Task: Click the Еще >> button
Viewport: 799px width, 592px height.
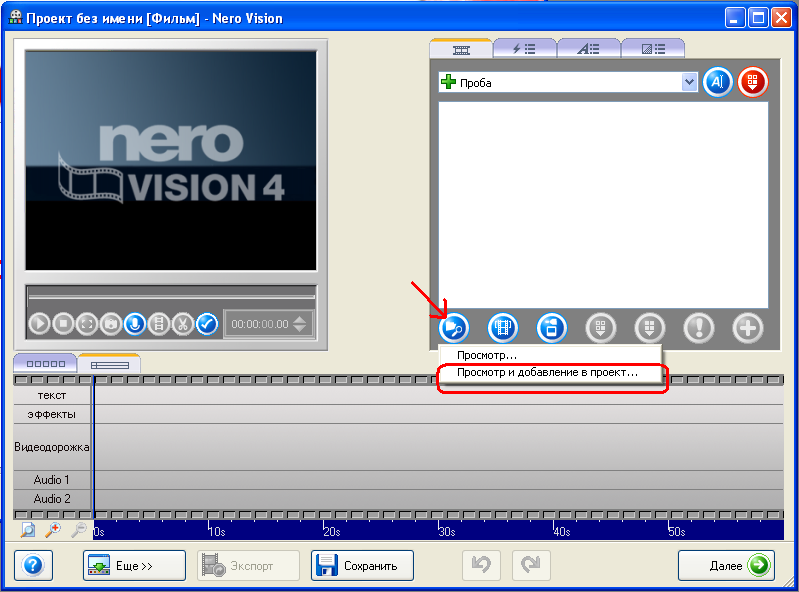Action: click(135, 565)
